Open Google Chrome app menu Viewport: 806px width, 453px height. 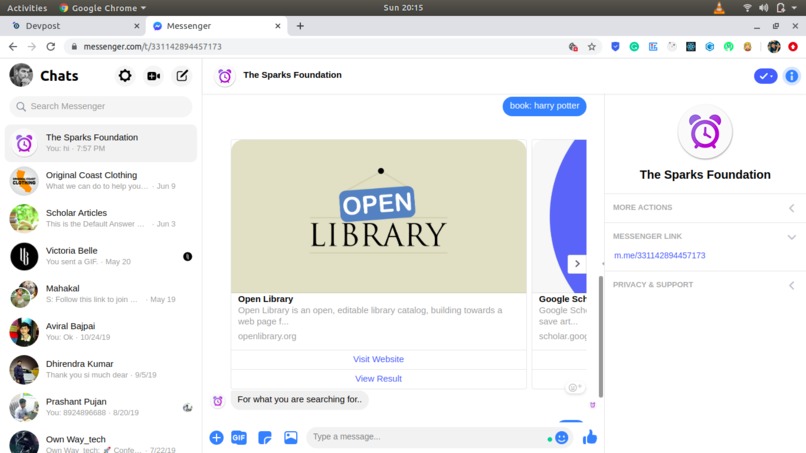click(103, 8)
